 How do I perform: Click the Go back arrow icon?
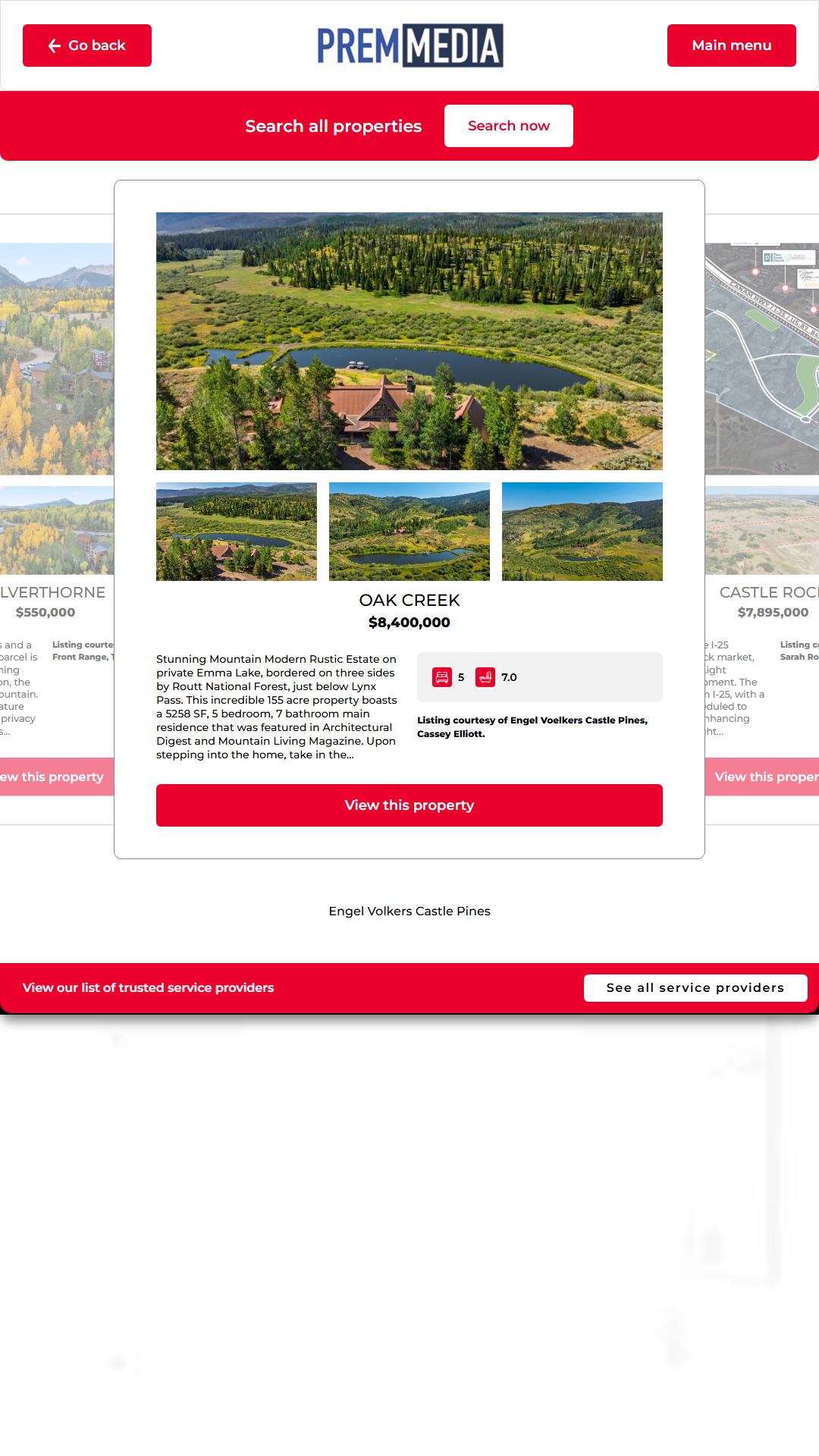tap(55, 45)
